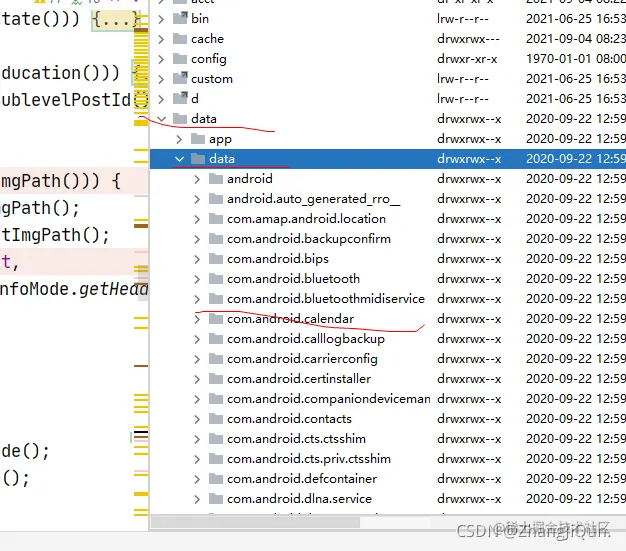This screenshot has width=626, height=551.
Task: Click editor text ublevelPostId
Action: 66,100
